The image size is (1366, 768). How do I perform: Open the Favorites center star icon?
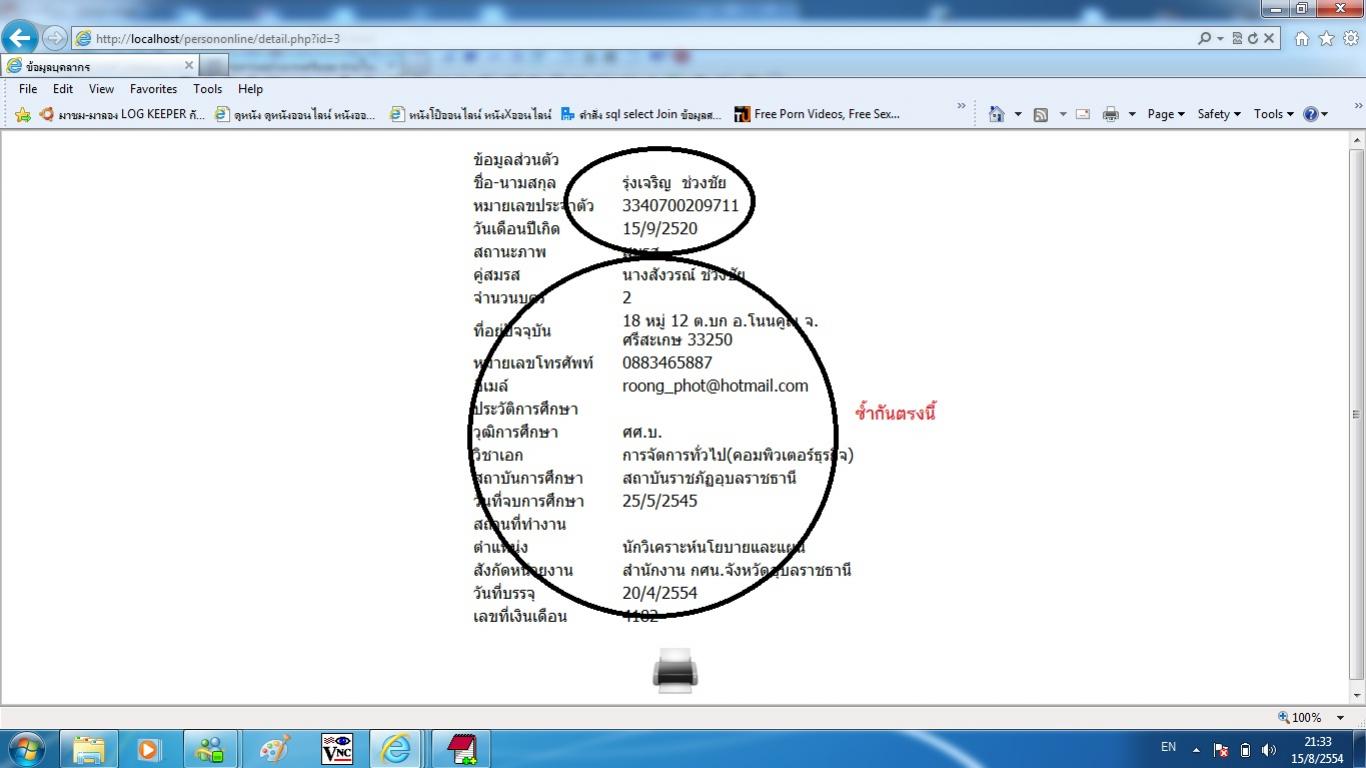click(x=1327, y=38)
